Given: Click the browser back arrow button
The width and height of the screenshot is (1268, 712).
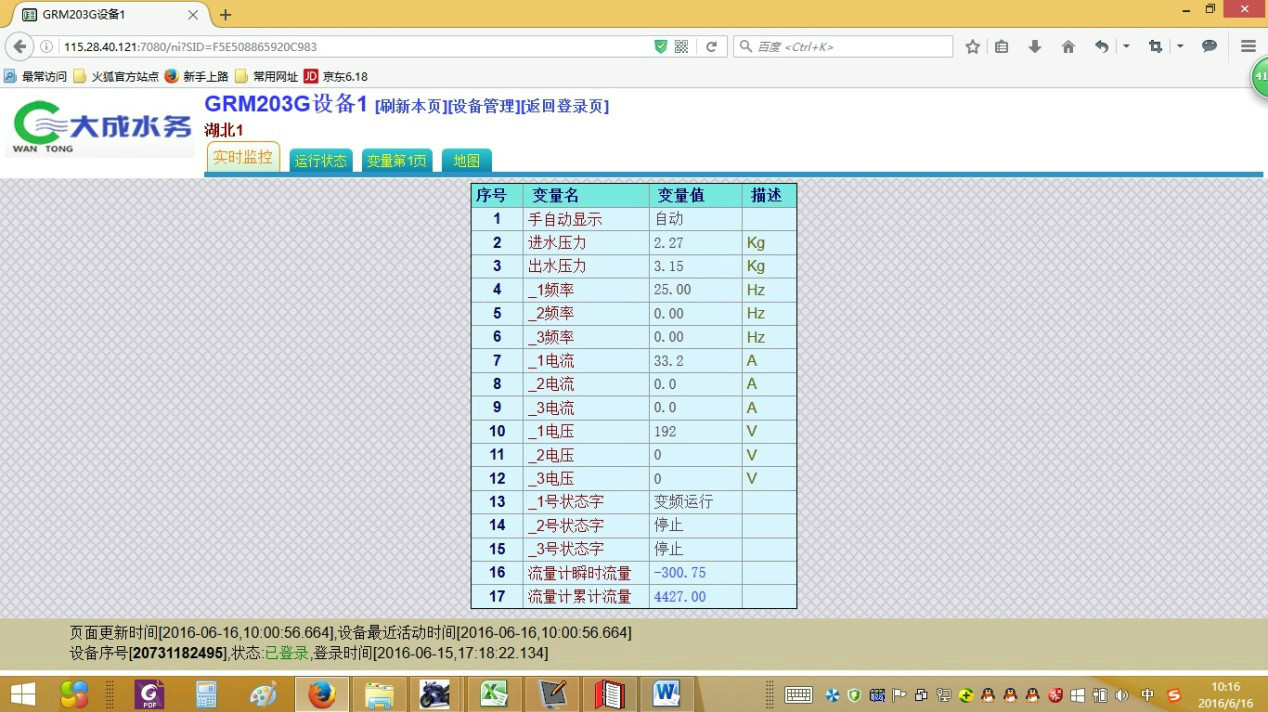Looking at the screenshot, I should point(19,47).
